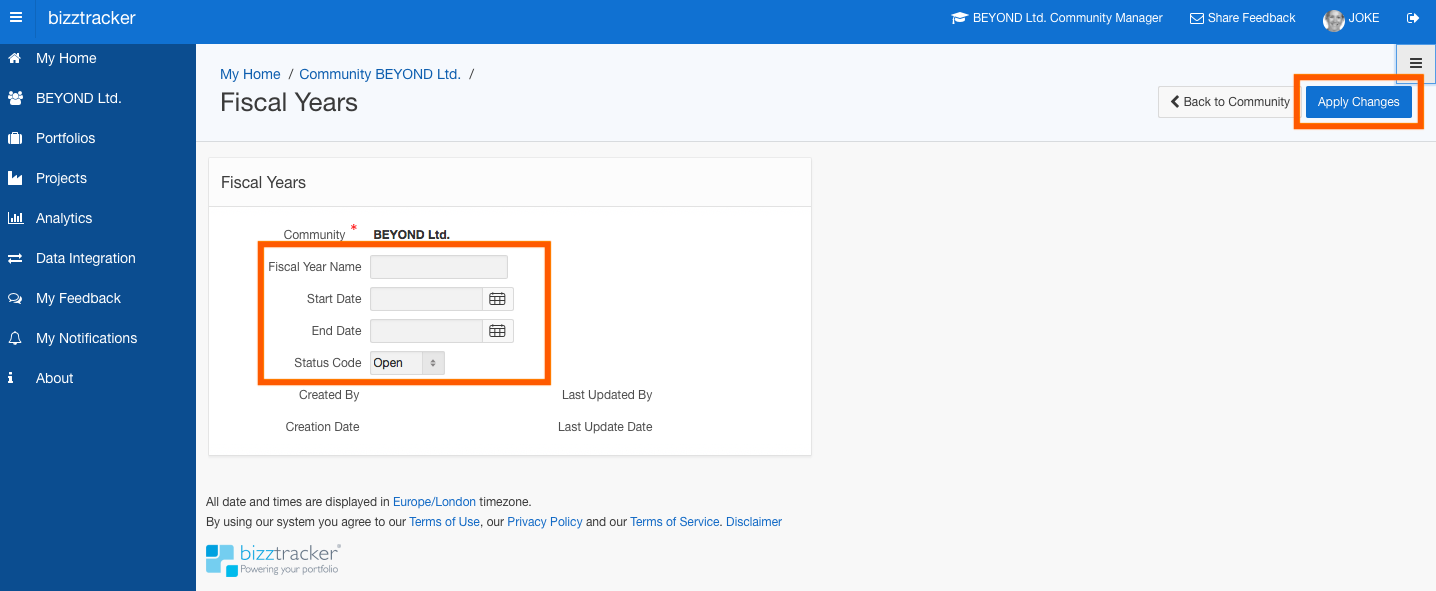Click the Last Update Date label
1436x591 pixels.
605,427
